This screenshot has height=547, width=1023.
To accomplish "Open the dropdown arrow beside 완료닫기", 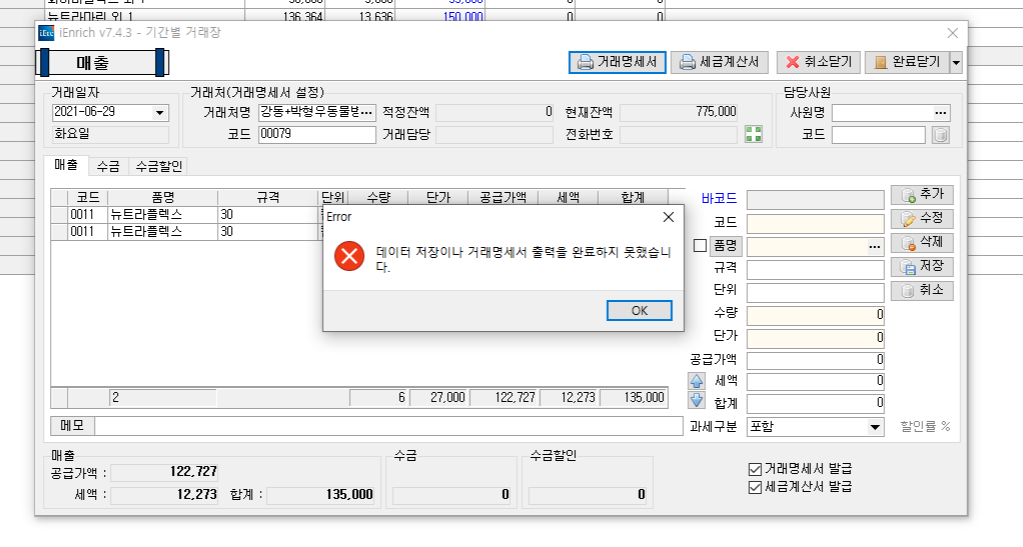I will (956, 62).
